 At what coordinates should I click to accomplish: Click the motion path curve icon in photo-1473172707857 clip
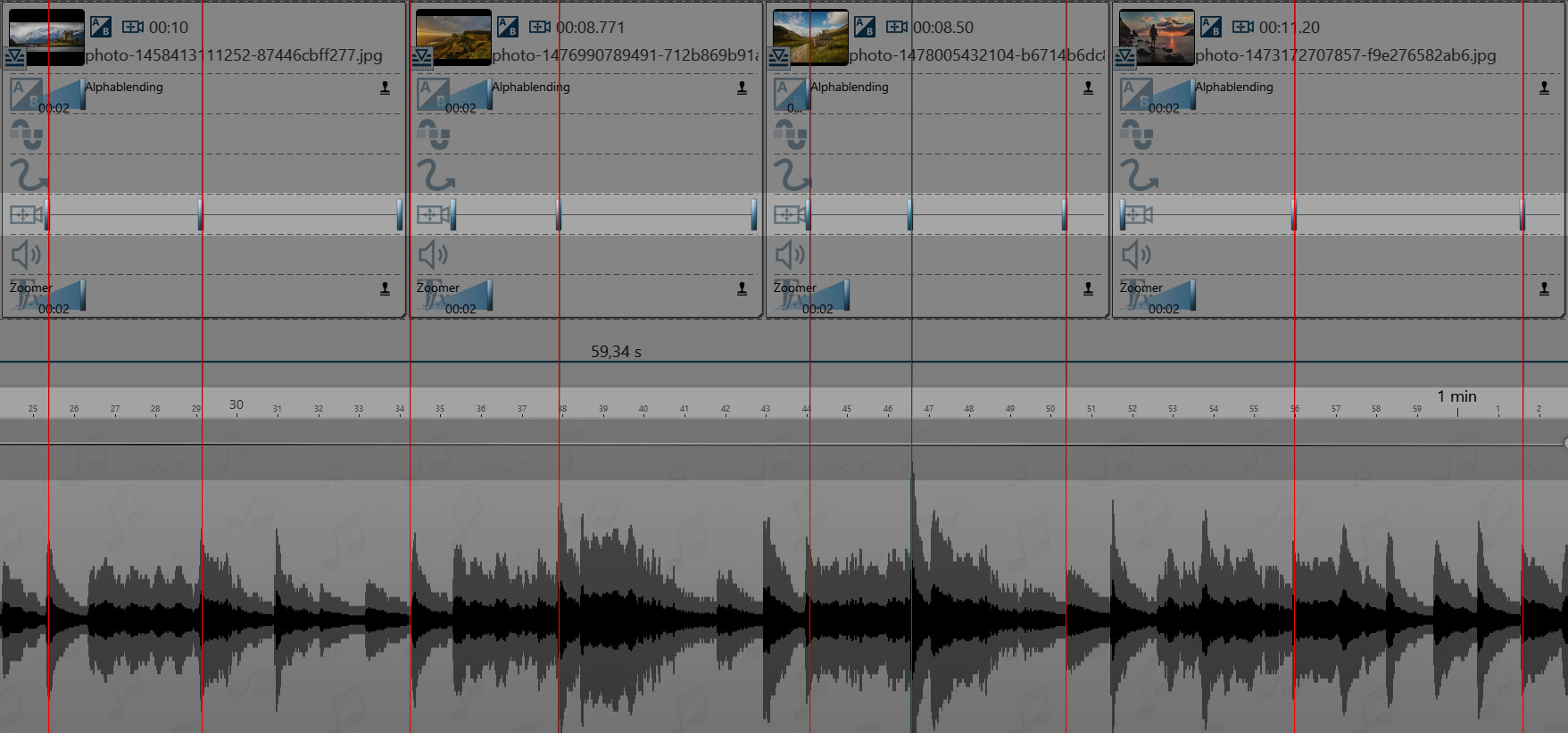(1139, 175)
